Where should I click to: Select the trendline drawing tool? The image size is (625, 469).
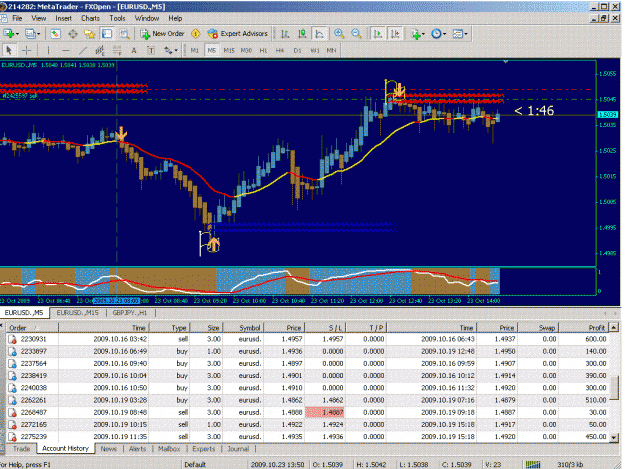tap(83, 50)
